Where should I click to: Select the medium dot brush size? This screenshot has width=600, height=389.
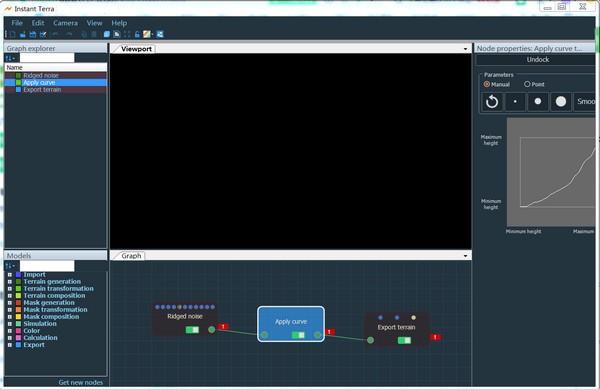(x=538, y=102)
